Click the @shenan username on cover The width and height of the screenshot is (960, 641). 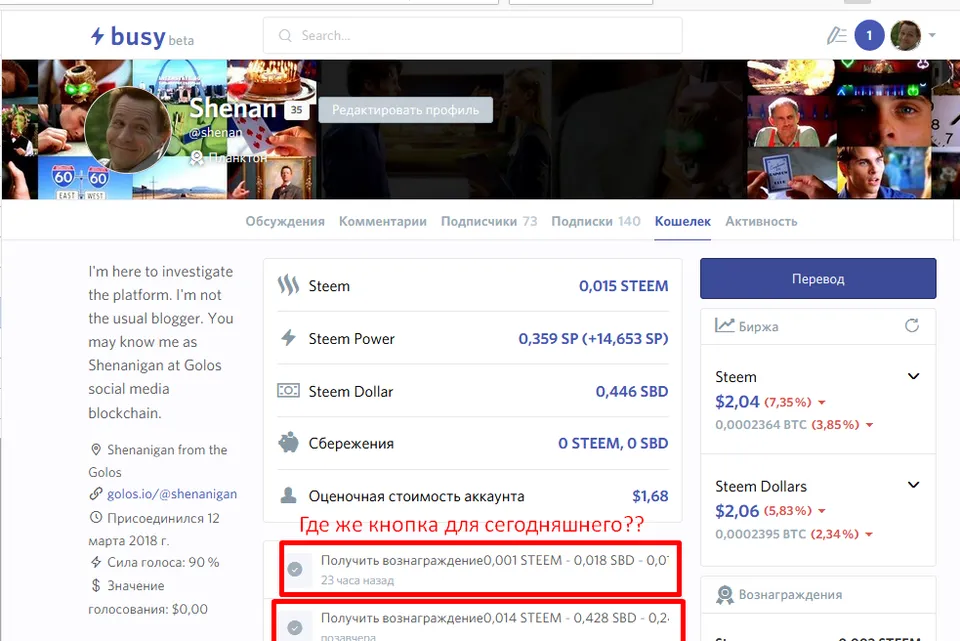coord(216,132)
